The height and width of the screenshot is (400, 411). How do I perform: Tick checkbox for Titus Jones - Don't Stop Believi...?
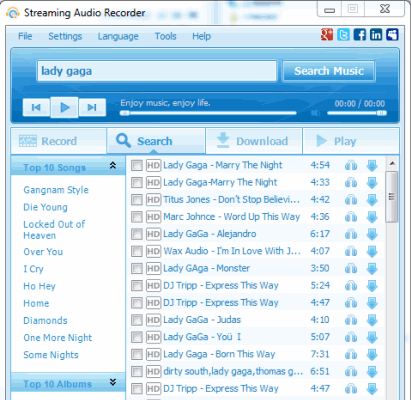click(137, 200)
